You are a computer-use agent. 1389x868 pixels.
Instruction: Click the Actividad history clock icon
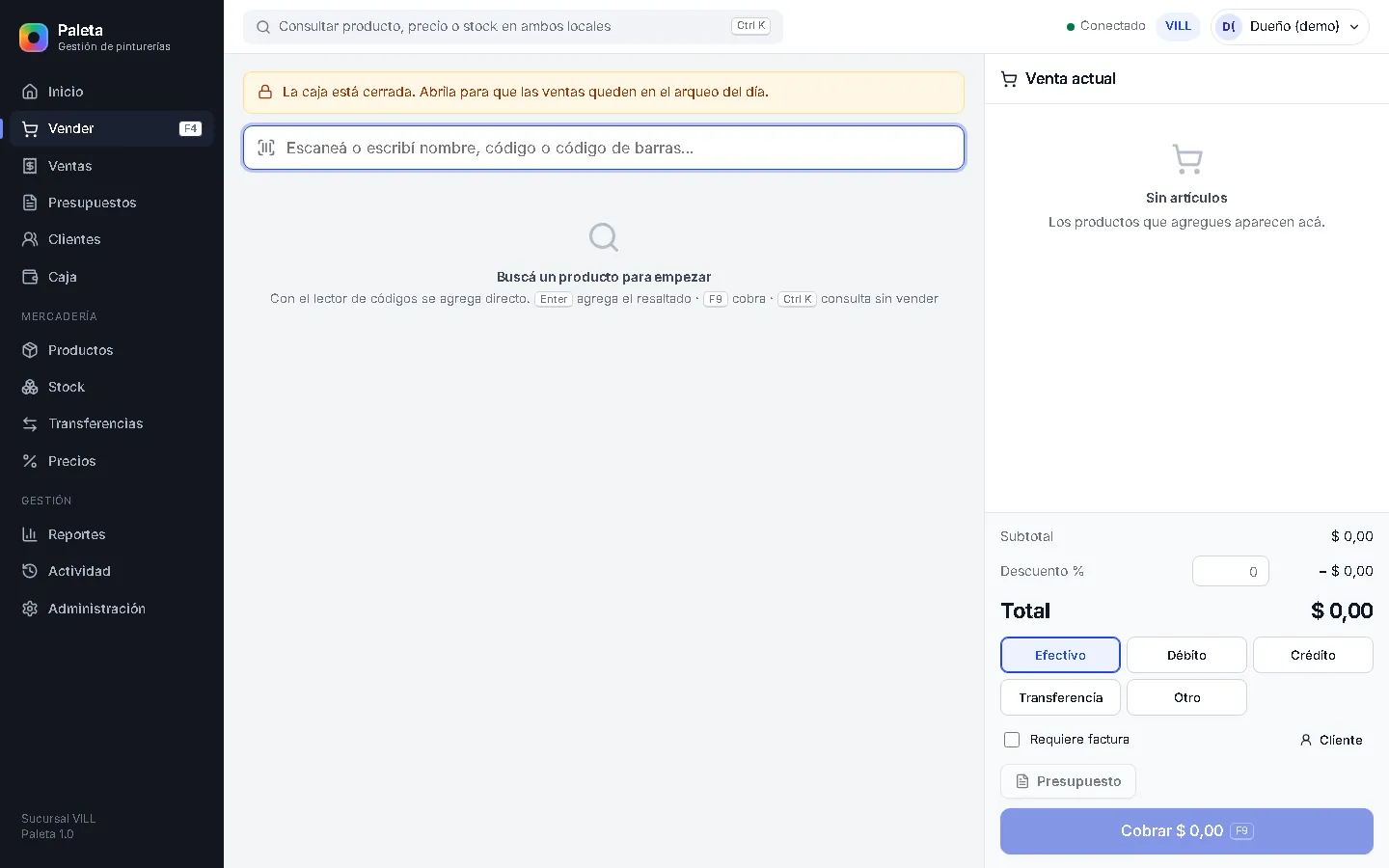pos(30,571)
